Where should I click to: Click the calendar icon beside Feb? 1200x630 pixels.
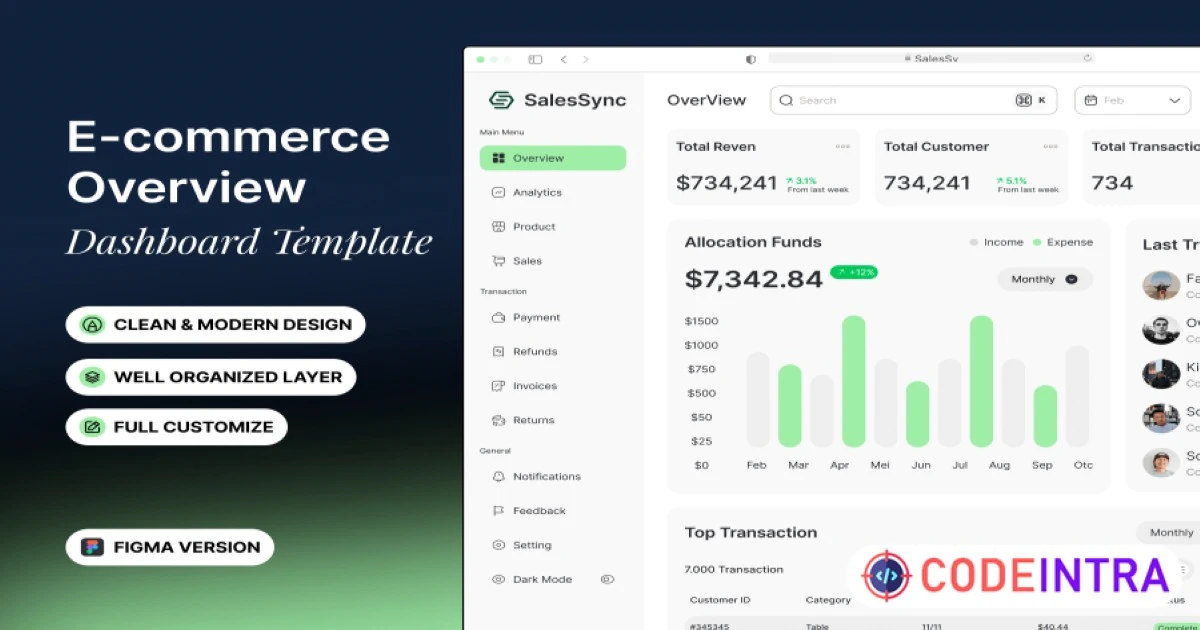(1091, 100)
